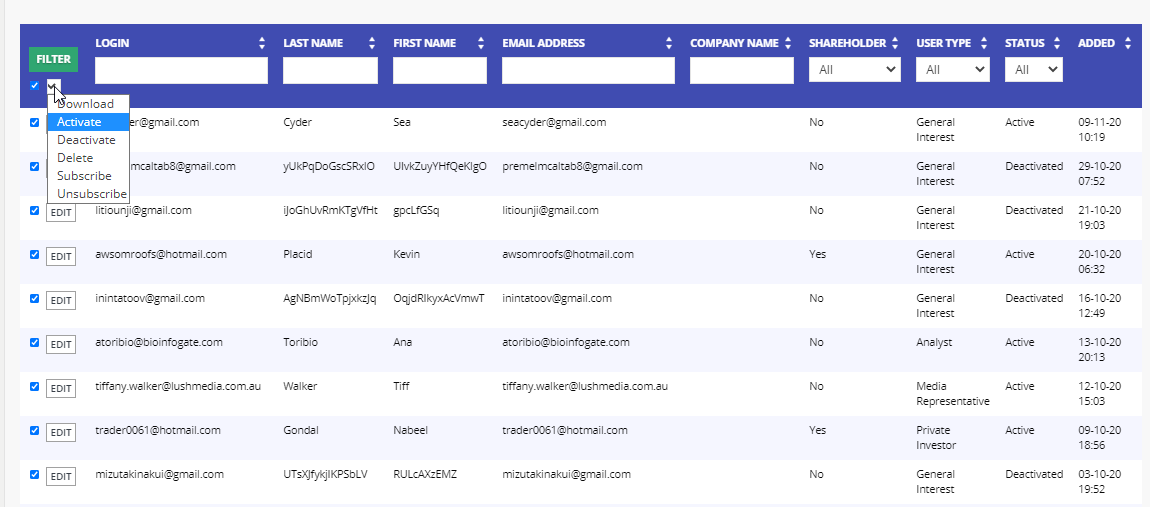Choose Delete from the bulk actions menu

(x=88, y=158)
